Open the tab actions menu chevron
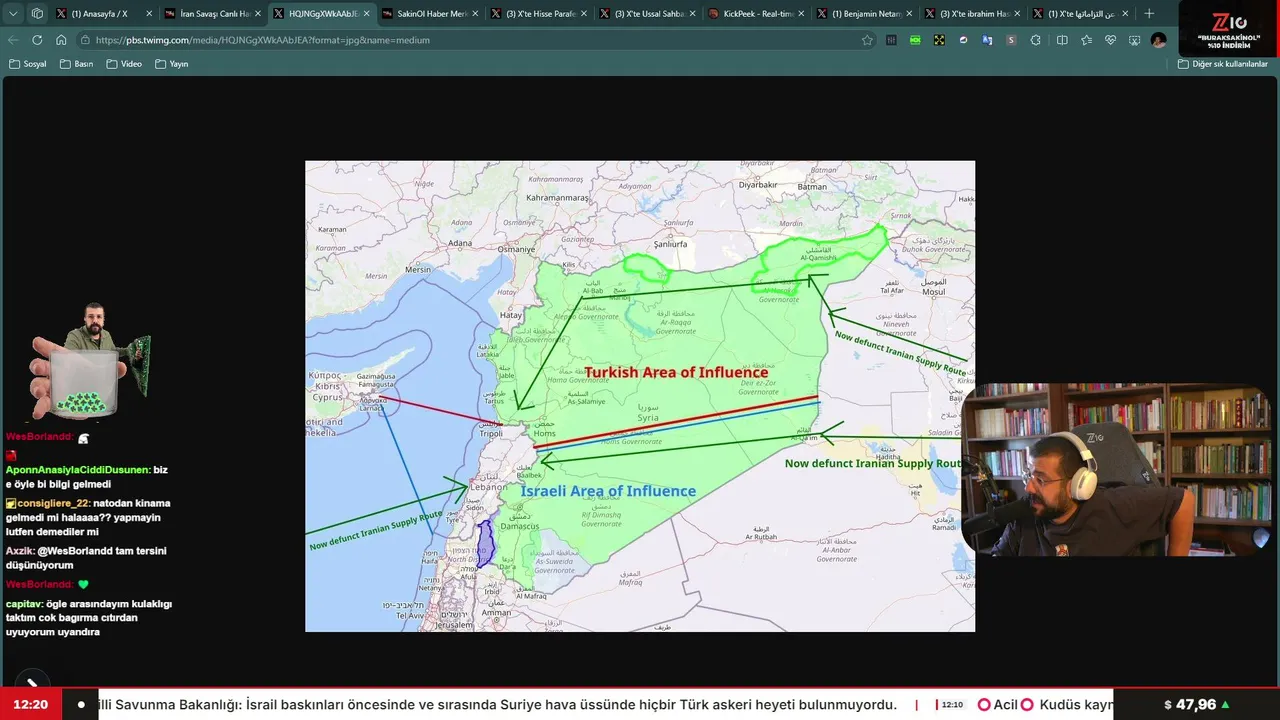 (x=13, y=14)
